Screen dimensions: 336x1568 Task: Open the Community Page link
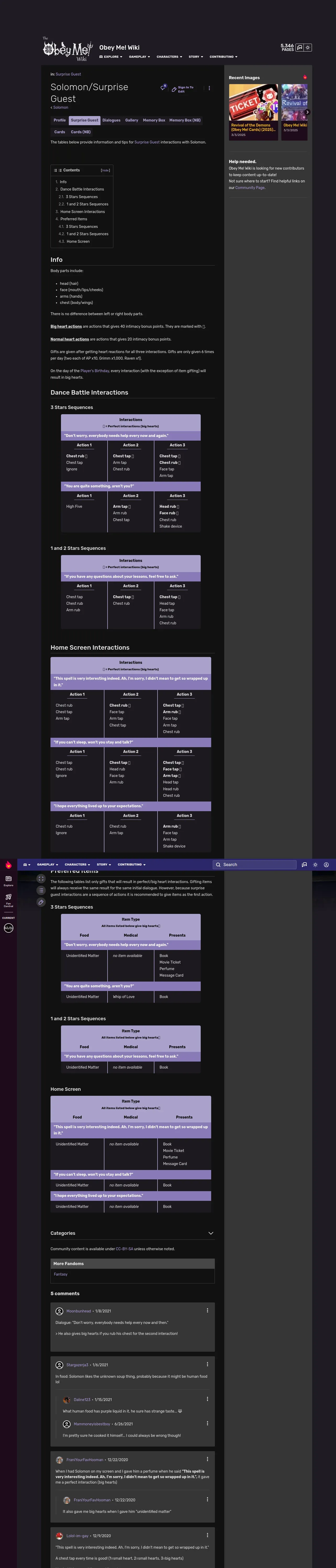click(250, 187)
